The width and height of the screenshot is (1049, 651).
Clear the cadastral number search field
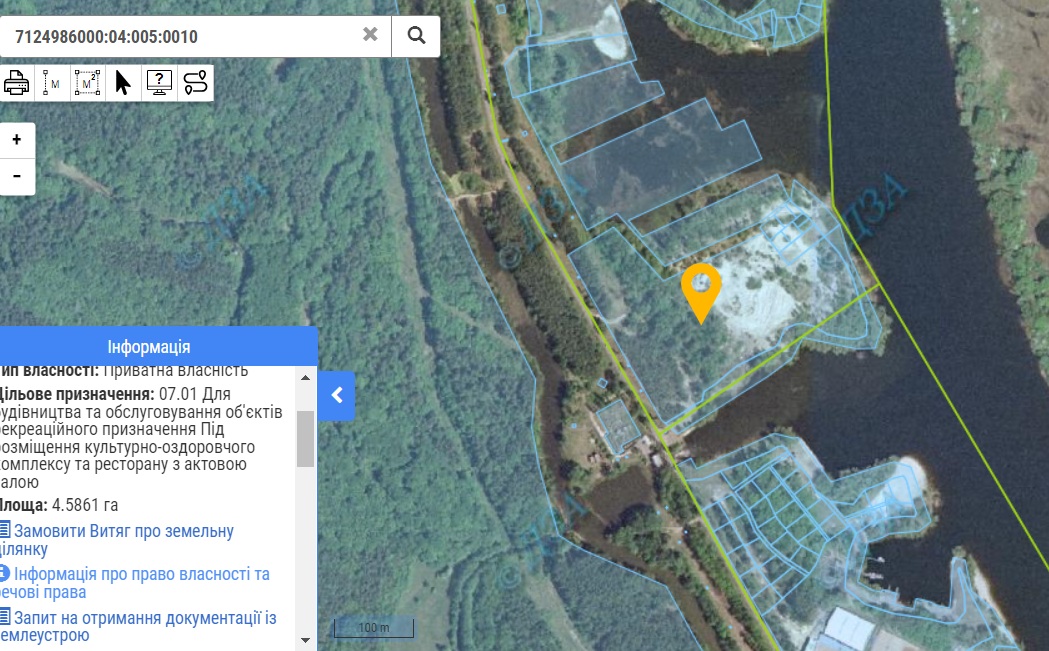tap(370, 35)
